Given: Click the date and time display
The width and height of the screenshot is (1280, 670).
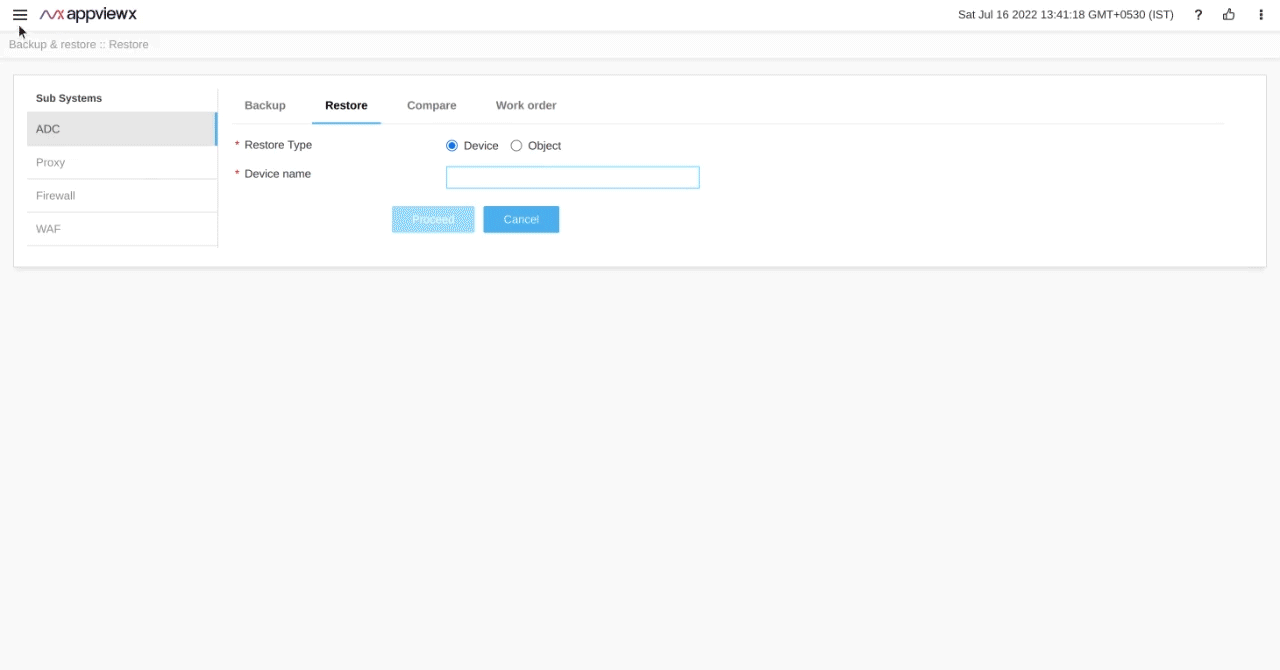Looking at the screenshot, I should click(x=1065, y=14).
